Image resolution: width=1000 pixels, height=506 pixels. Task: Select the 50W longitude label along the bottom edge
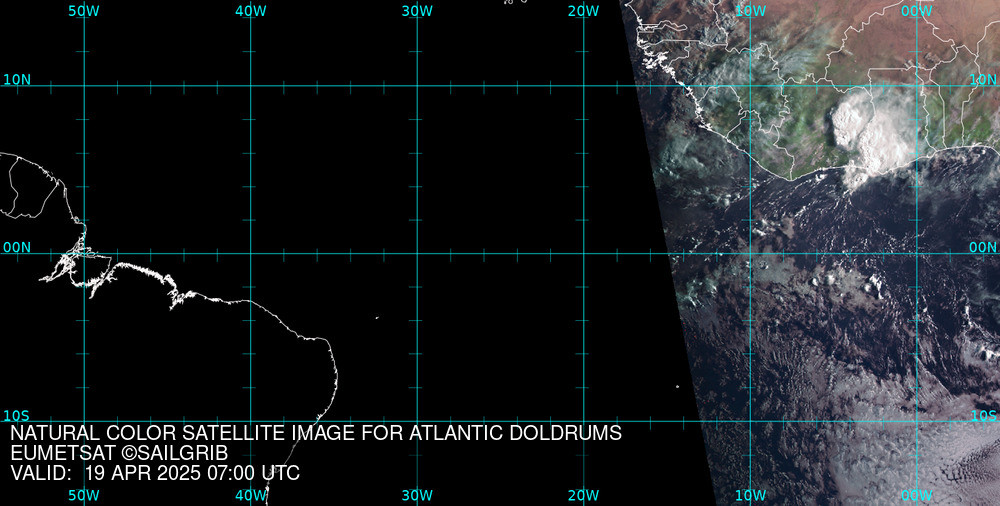click(84, 495)
